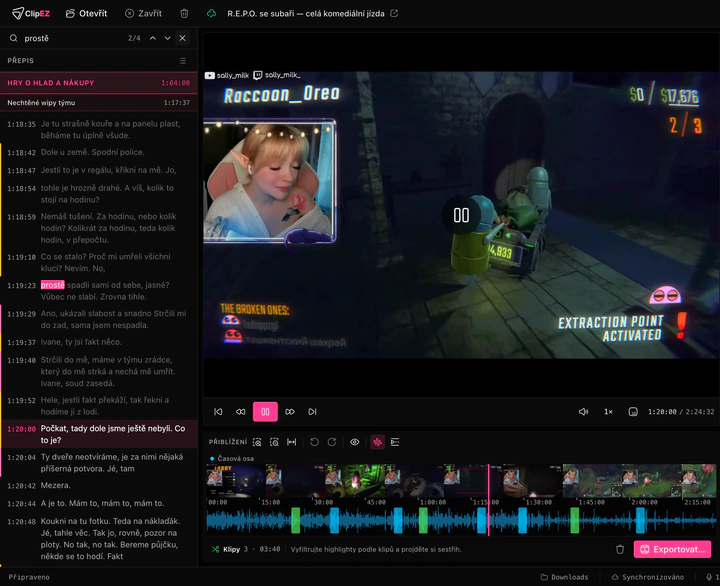Focus the search field containing 'prostě'
Viewport: 720px width, 586px height.
click(73, 38)
